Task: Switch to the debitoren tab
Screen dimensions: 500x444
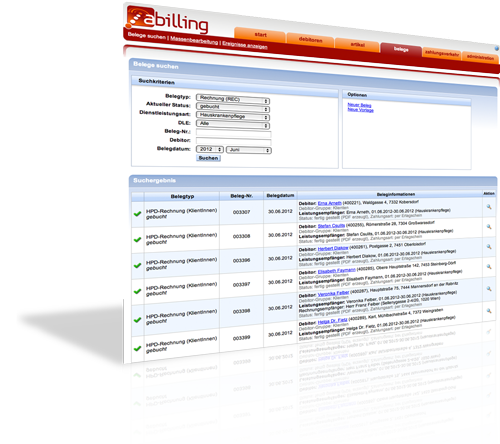Action: click(x=310, y=40)
